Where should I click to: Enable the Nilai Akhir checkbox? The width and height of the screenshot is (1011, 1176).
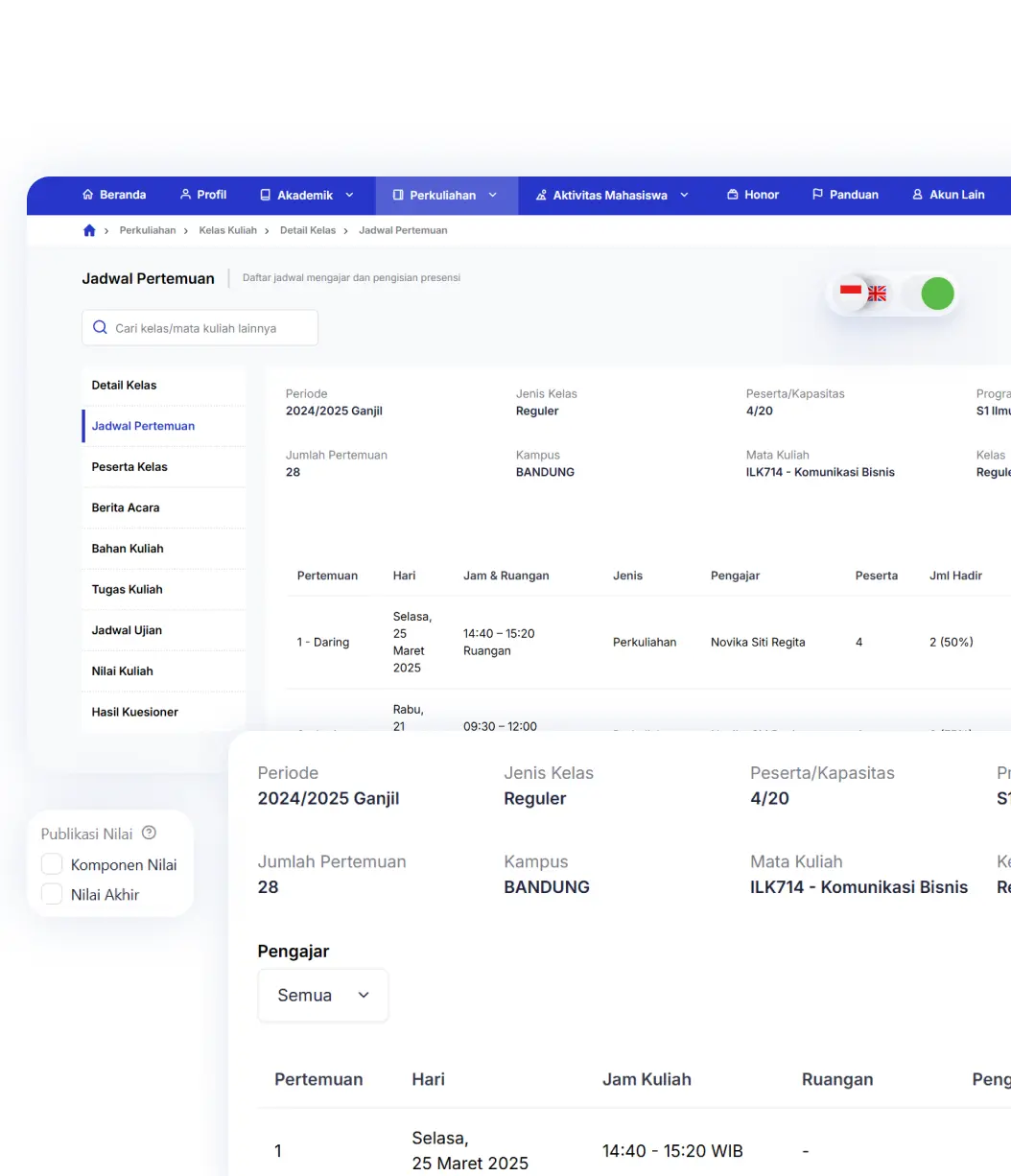pos(53,894)
